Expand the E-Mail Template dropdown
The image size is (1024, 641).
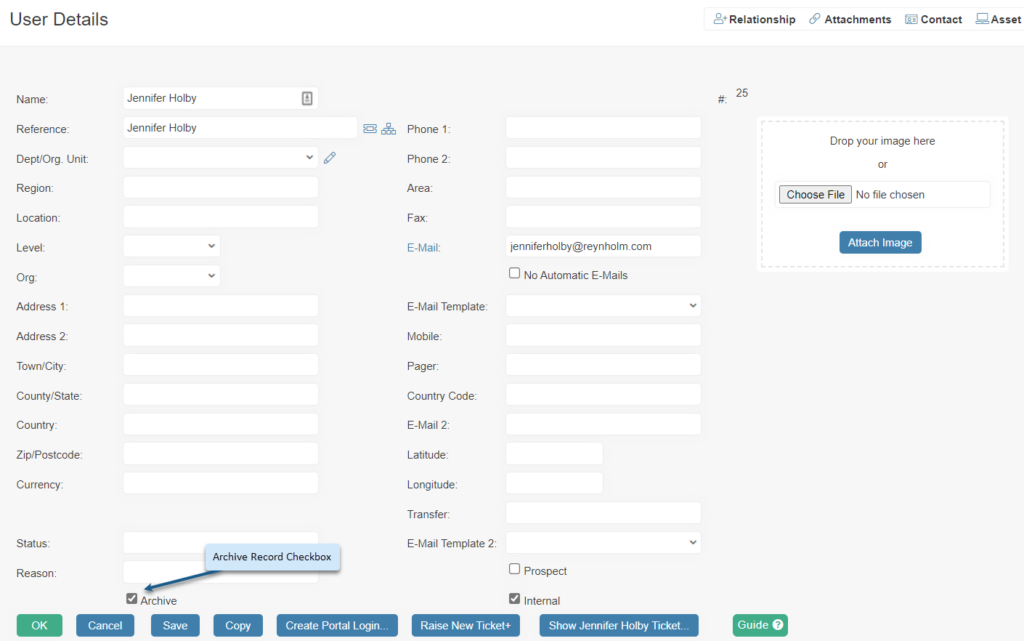click(x=603, y=305)
